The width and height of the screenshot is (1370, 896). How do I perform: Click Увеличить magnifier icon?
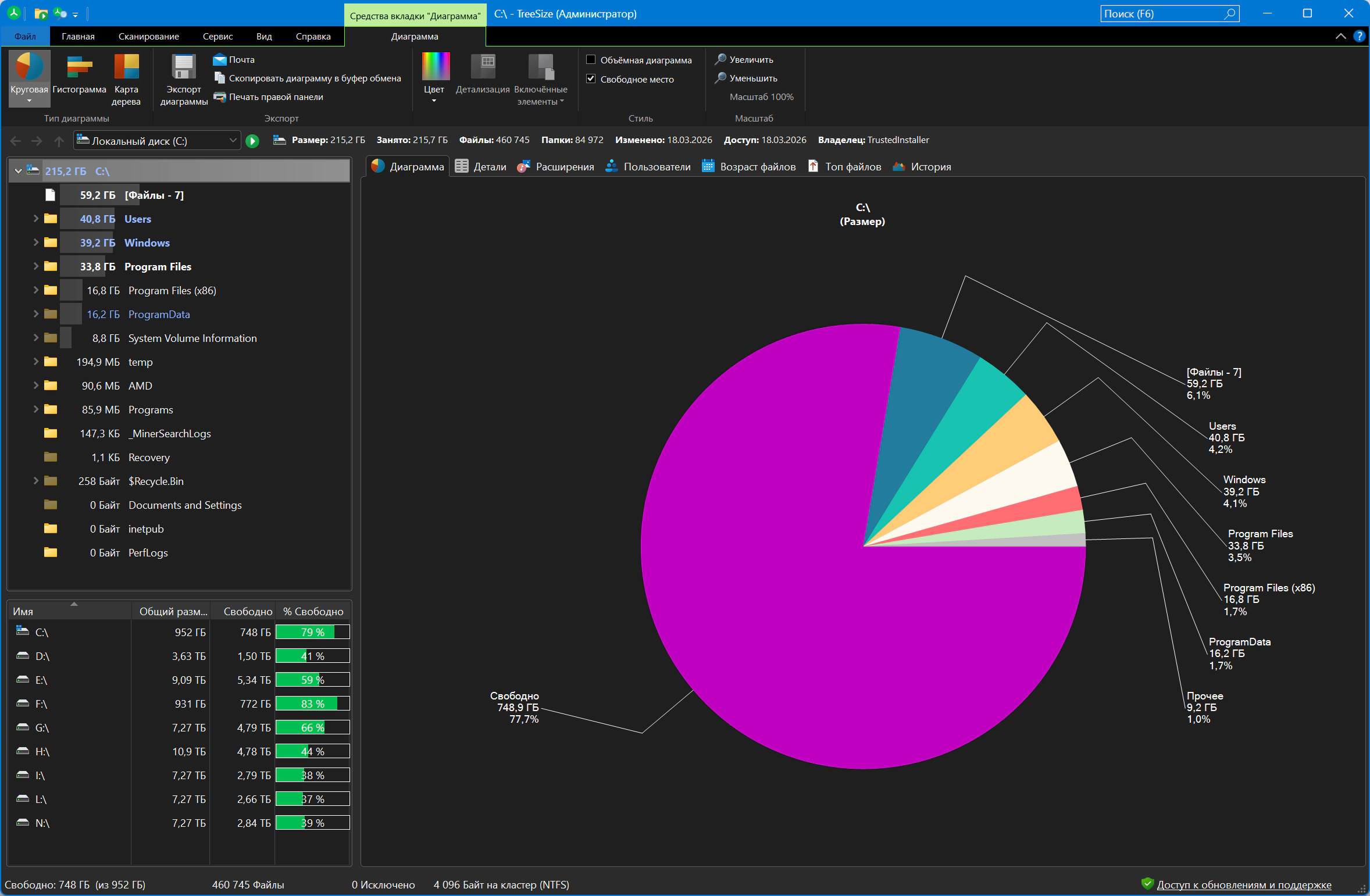click(720, 59)
